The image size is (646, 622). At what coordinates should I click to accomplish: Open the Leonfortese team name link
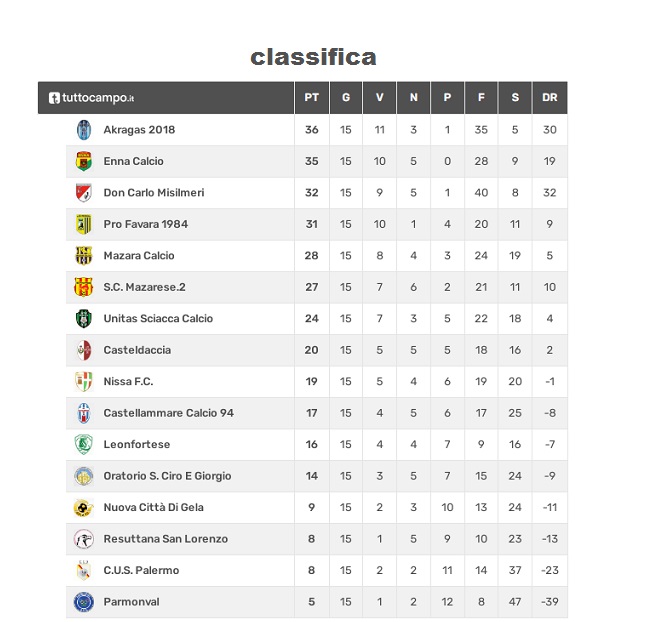[x=137, y=444]
